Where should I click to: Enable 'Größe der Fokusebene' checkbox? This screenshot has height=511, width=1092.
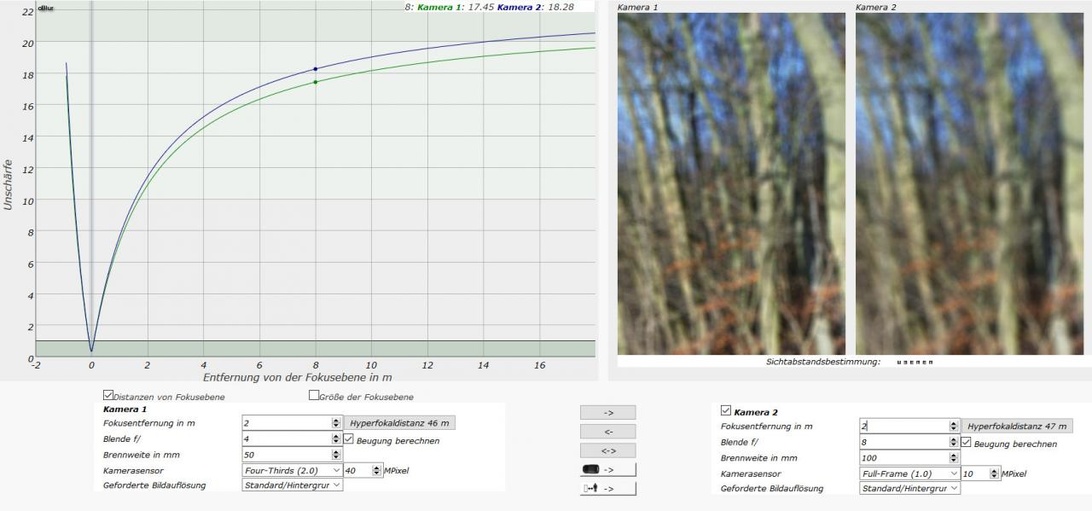pos(314,396)
